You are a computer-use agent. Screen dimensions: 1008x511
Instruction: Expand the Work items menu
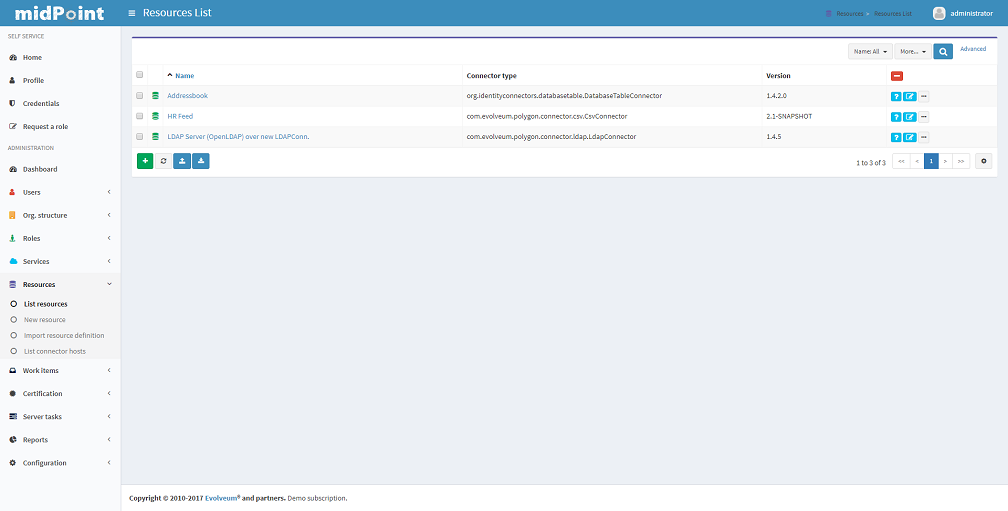click(x=60, y=370)
